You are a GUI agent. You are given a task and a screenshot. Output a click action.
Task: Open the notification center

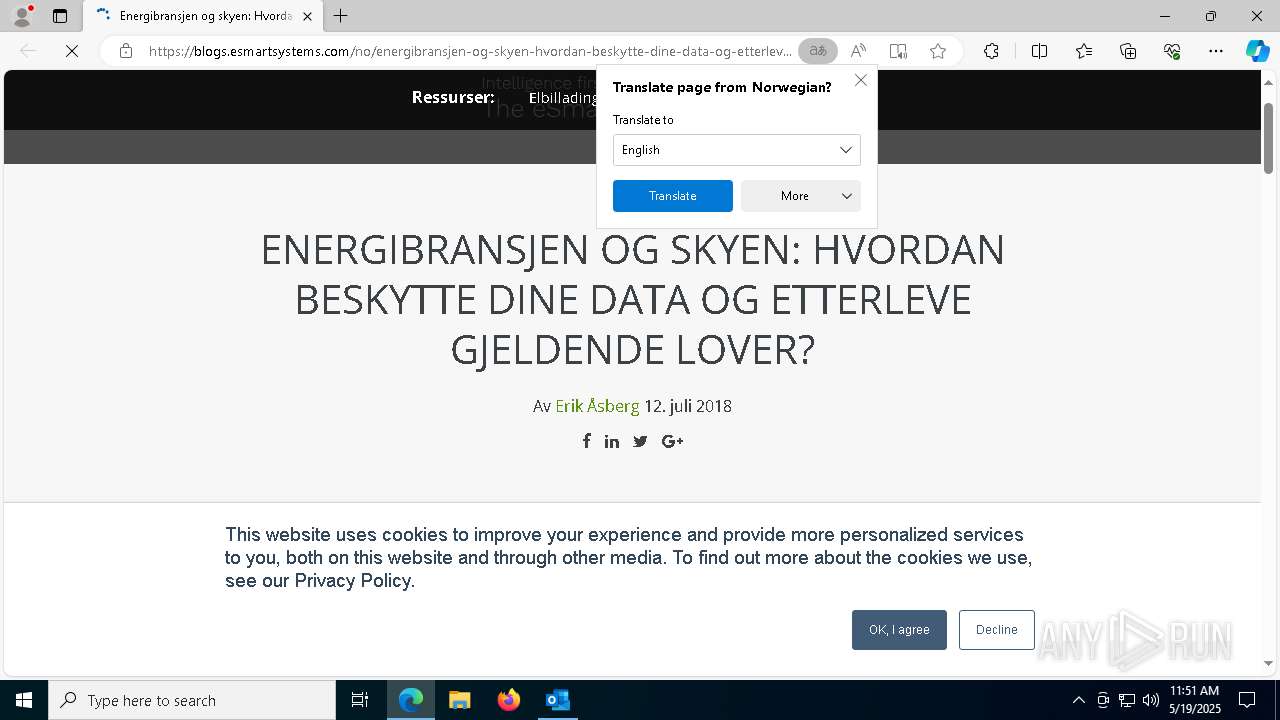[1247, 700]
